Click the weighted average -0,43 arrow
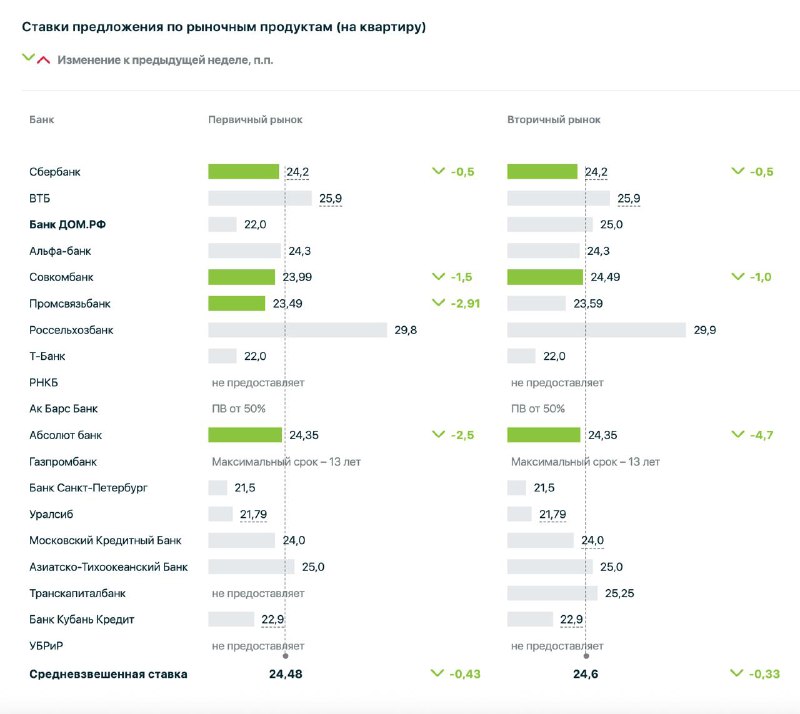This screenshot has height=714, width=800. tap(437, 673)
